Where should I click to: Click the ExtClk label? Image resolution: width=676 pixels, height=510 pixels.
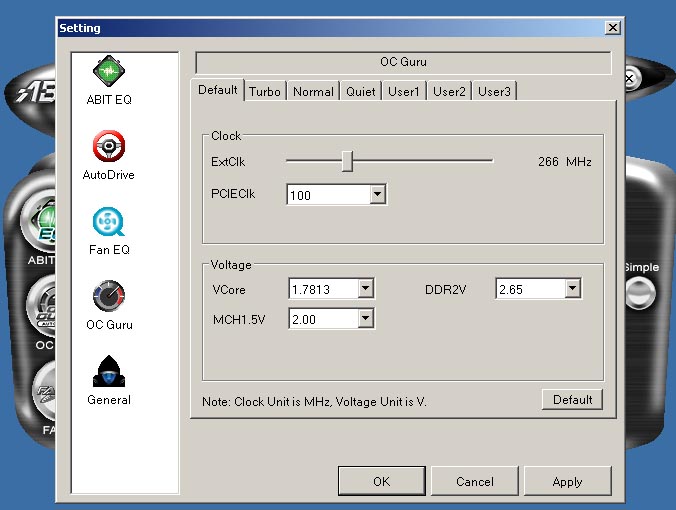(x=228, y=162)
